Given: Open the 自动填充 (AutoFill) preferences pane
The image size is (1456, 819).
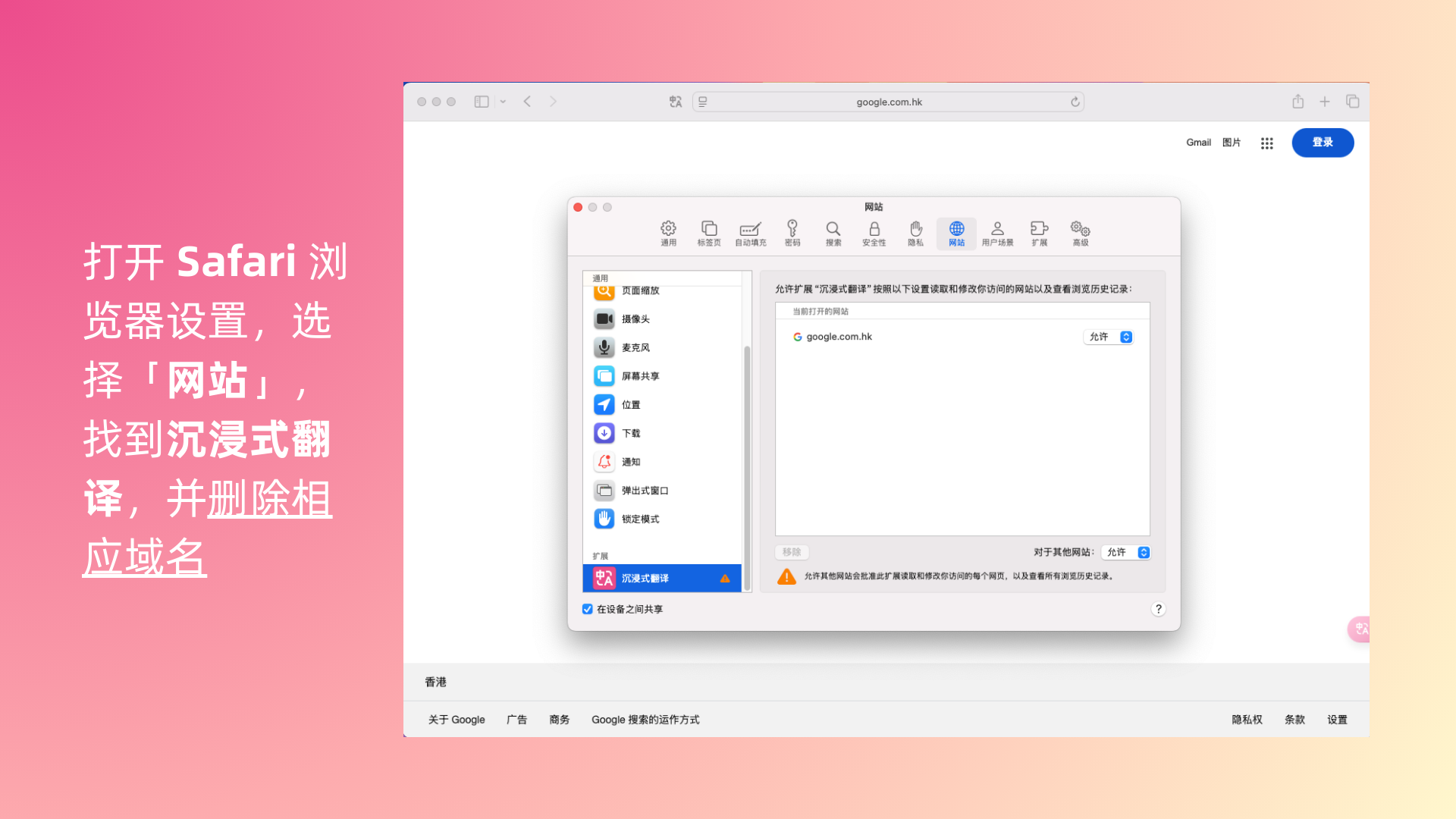Looking at the screenshot, I should [750, 233].
